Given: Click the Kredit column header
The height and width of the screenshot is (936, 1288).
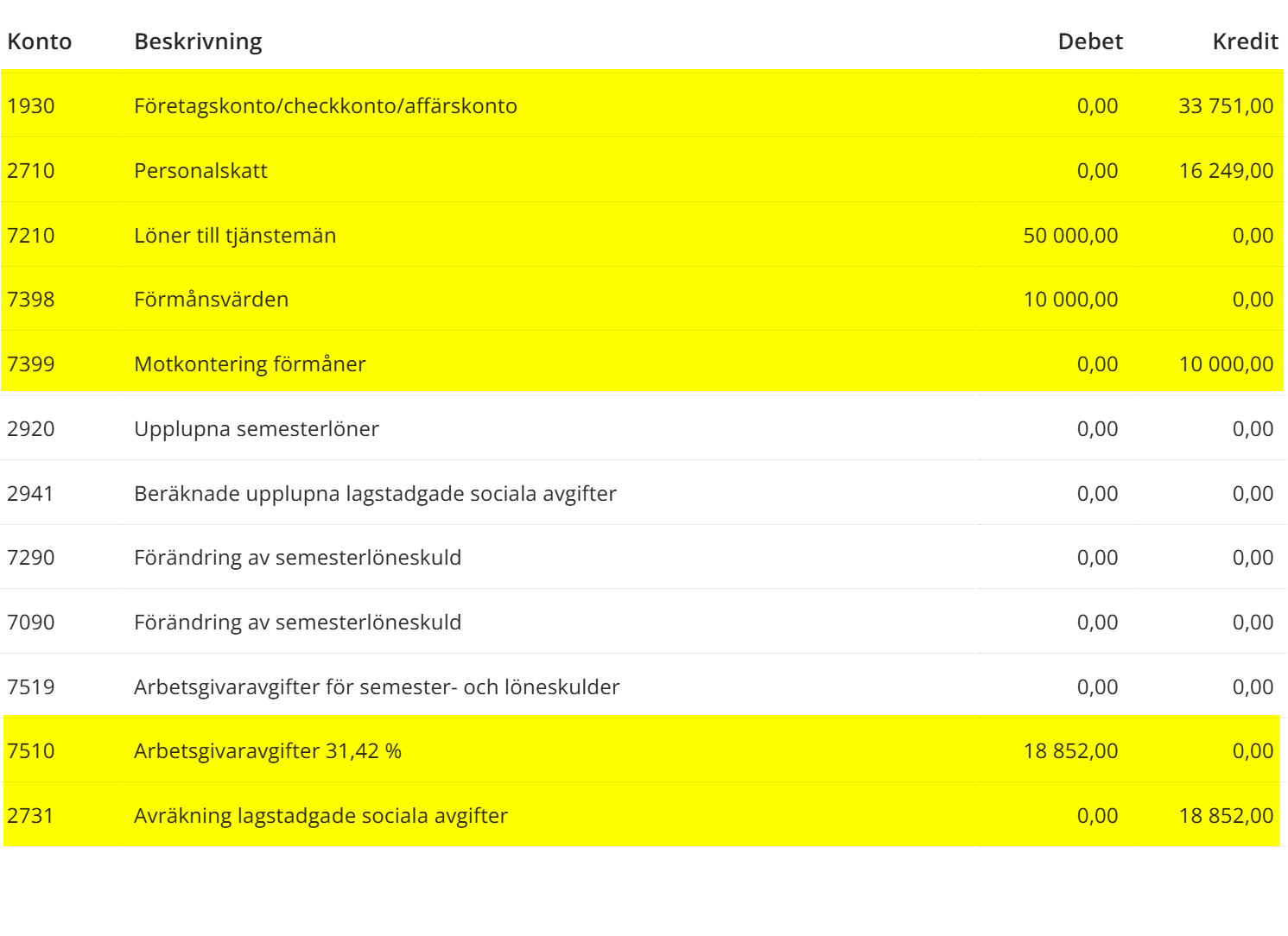Looking at the screenshot, I should [x=1245, y=41].
